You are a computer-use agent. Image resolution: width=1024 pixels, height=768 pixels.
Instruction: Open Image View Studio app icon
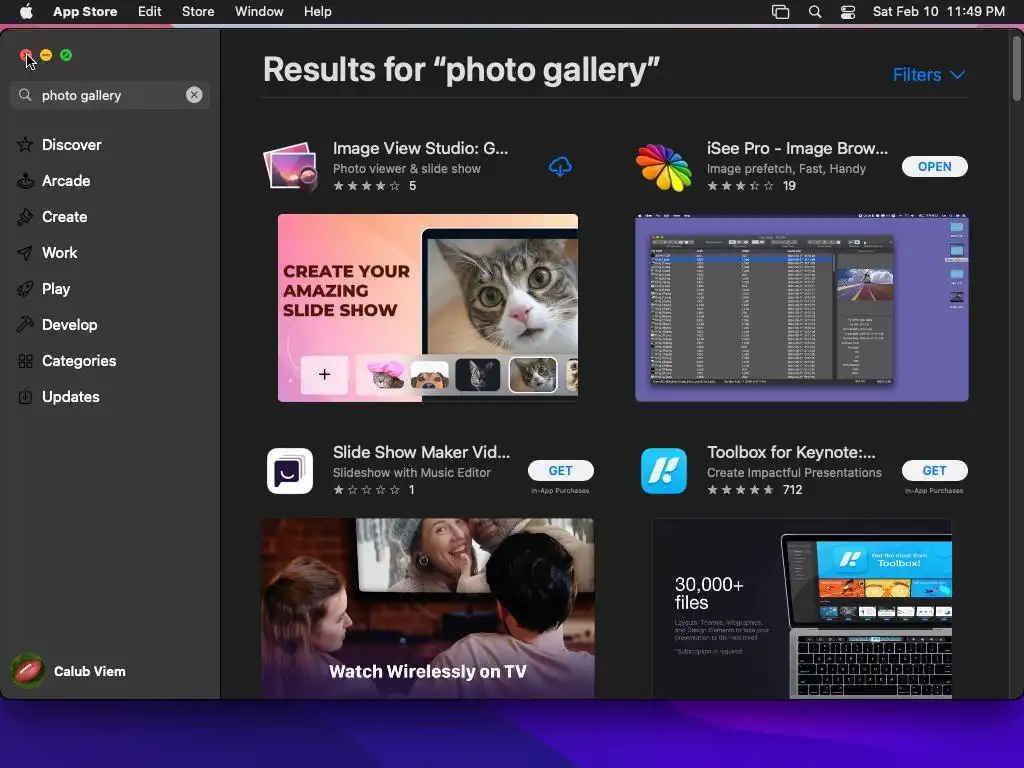click(x=291, y=167)
